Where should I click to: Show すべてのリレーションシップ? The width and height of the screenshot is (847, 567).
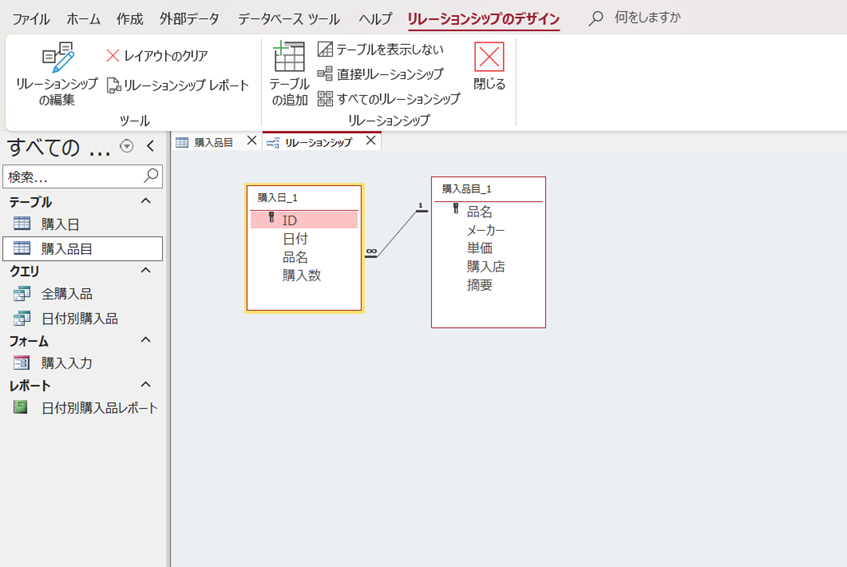[388, 99]
